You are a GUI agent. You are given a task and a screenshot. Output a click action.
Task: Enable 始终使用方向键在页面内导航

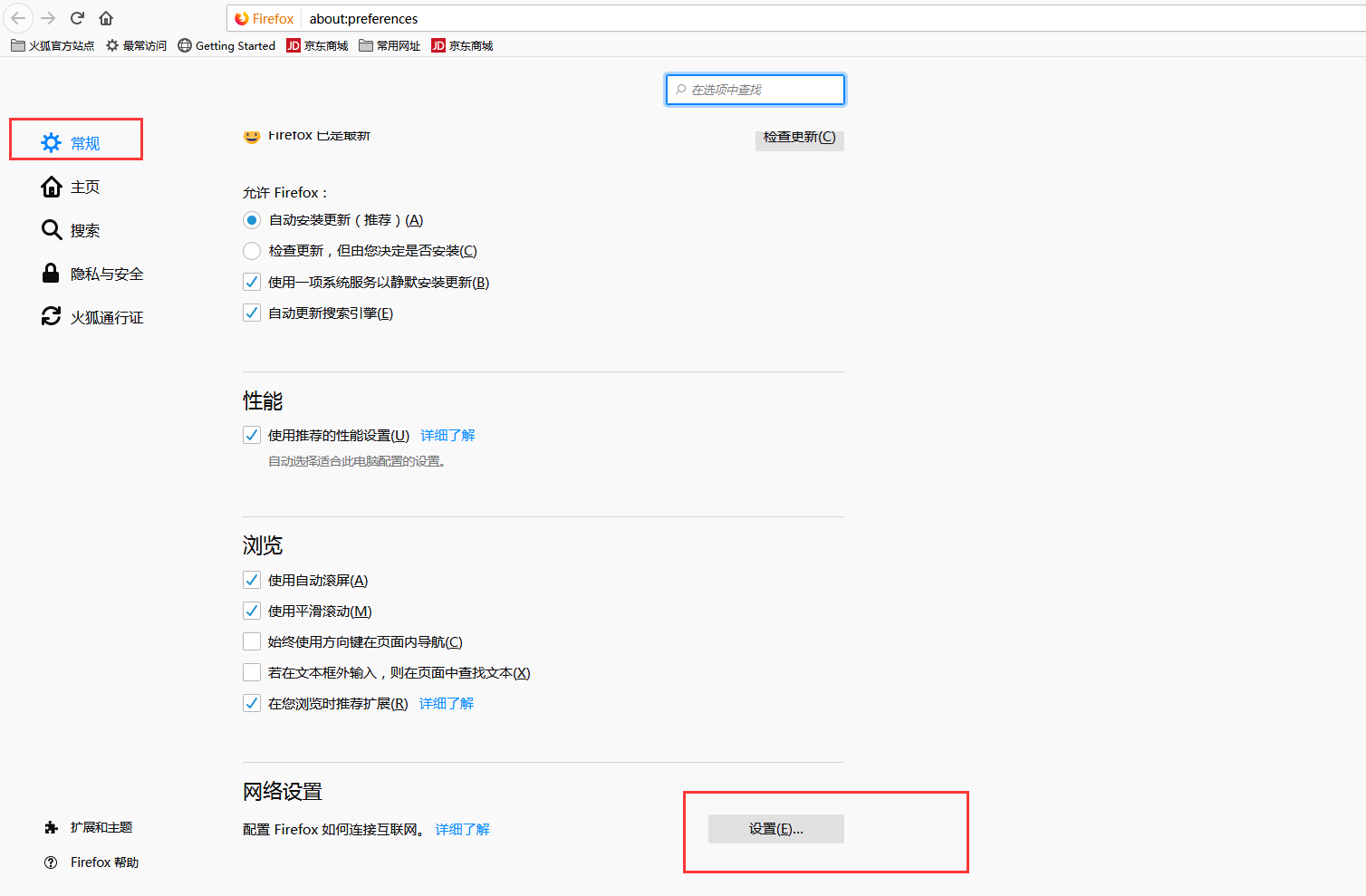(x=252, y=641)
